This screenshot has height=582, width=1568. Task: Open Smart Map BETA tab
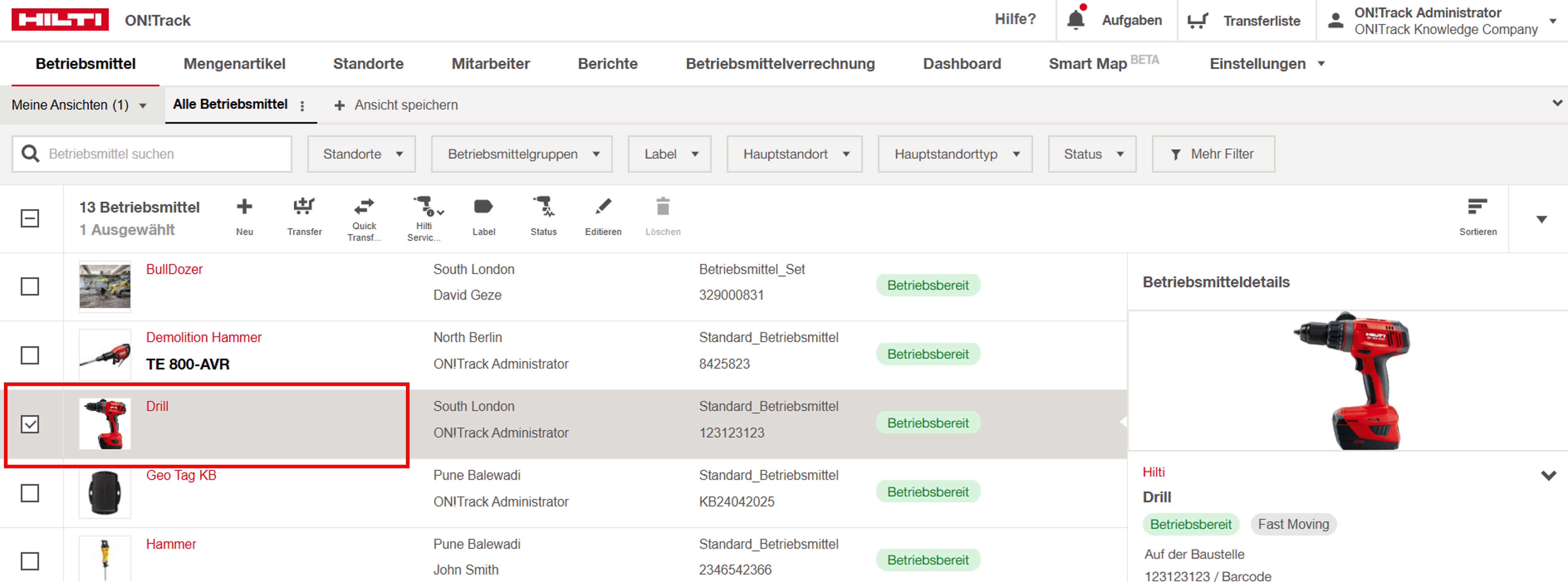pos(1104,63)
